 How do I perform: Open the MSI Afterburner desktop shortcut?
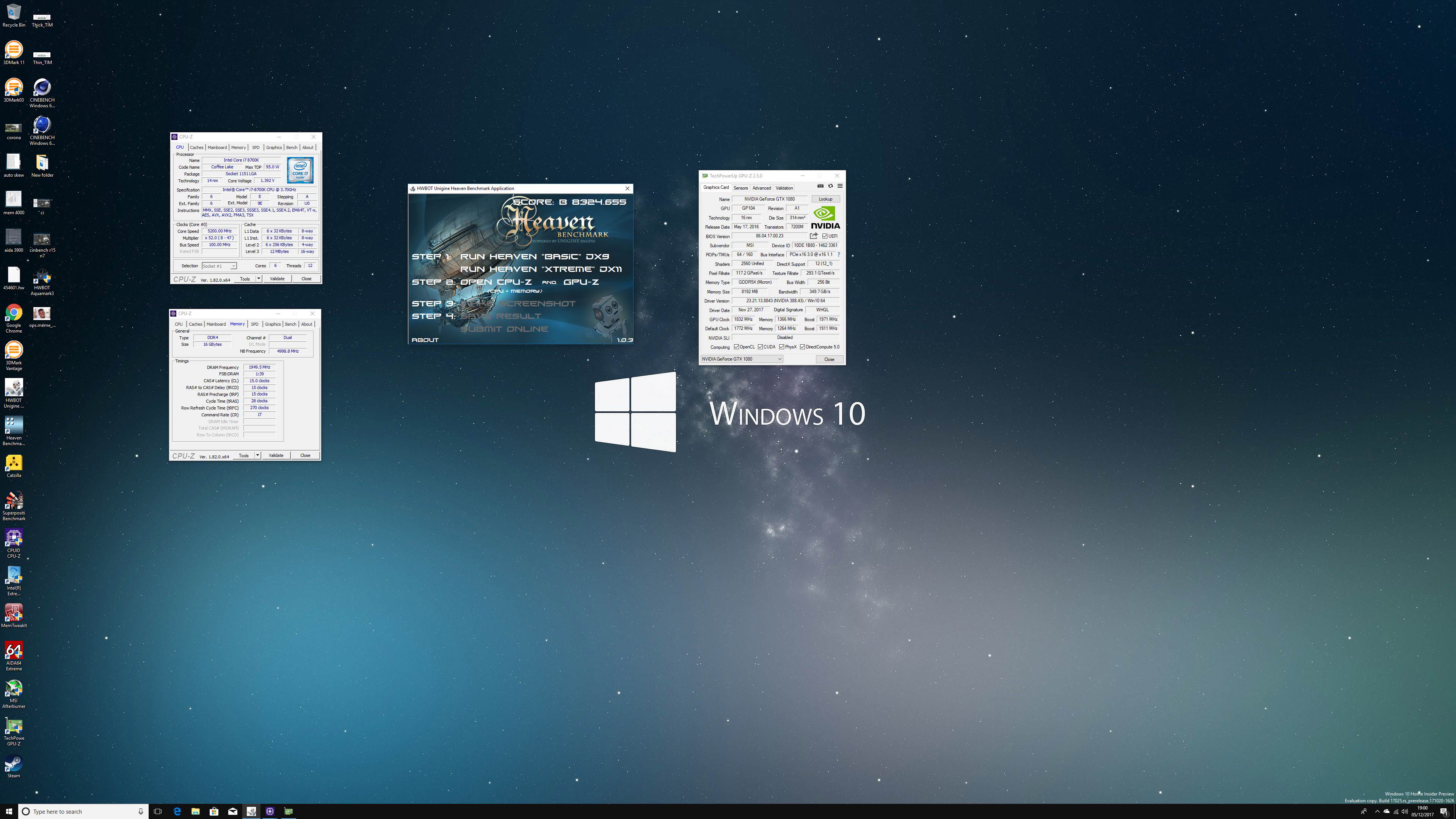[14, 693]
